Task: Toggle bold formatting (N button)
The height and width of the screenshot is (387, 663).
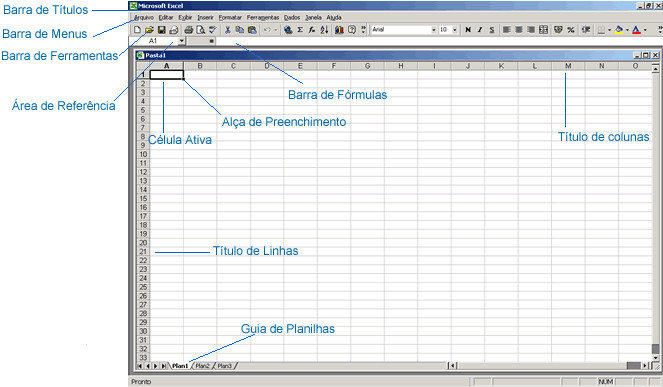Action: (468, 30)
